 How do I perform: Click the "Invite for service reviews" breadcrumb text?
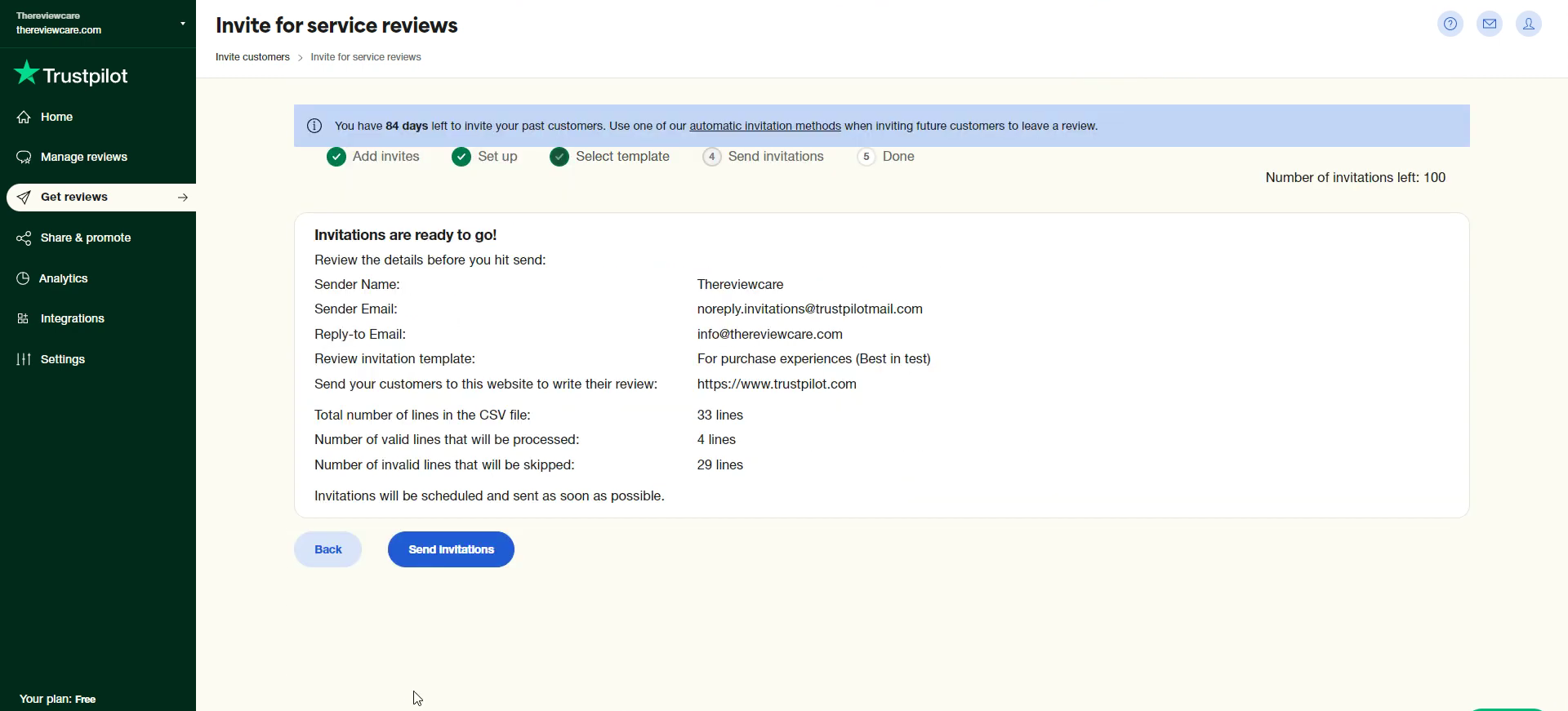tap(366, 57)
